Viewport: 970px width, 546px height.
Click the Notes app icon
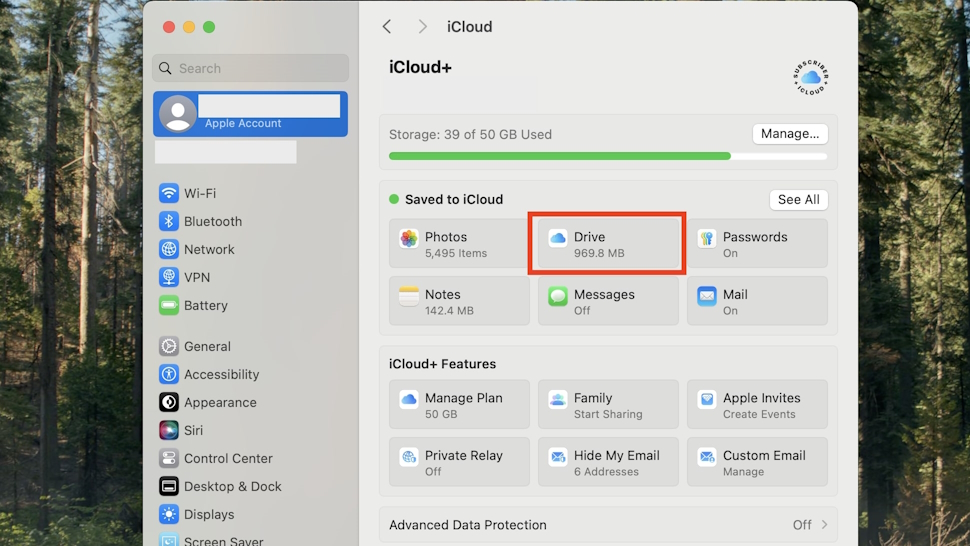click(408, 296)
